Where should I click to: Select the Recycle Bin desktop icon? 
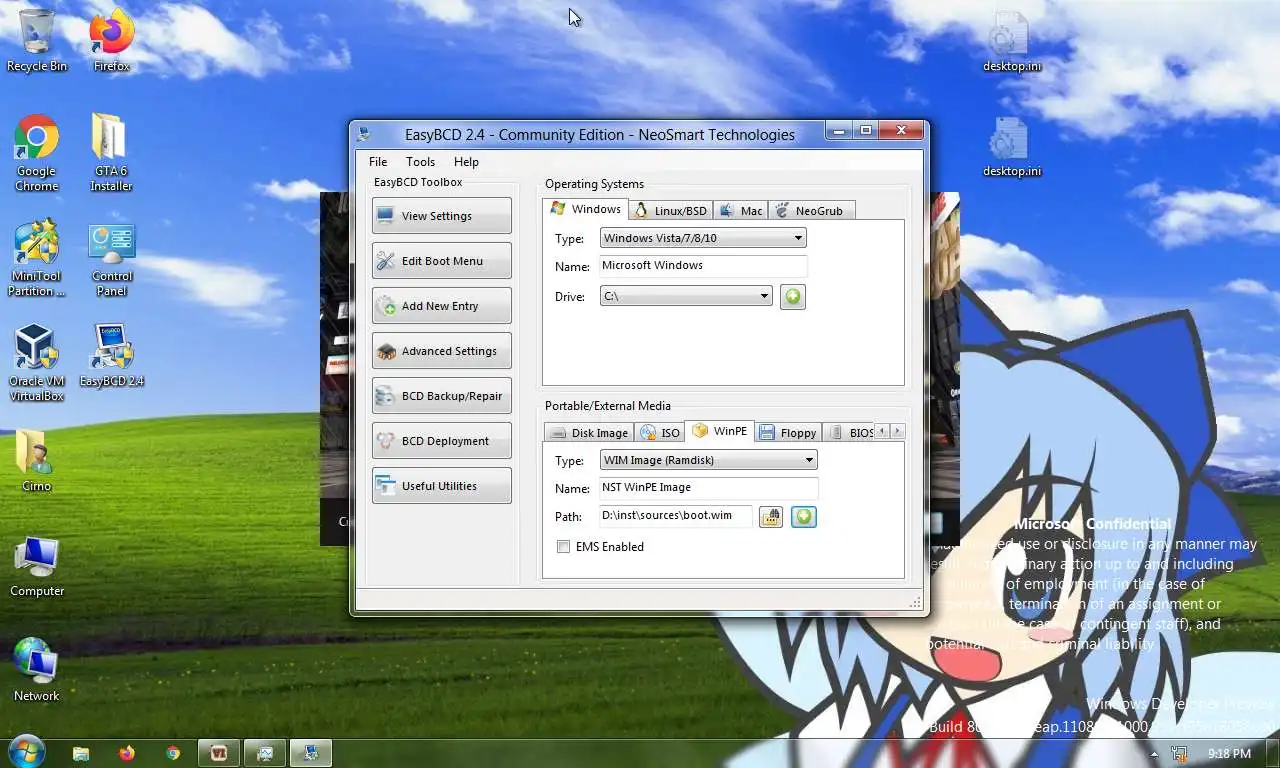pos(37,41)
